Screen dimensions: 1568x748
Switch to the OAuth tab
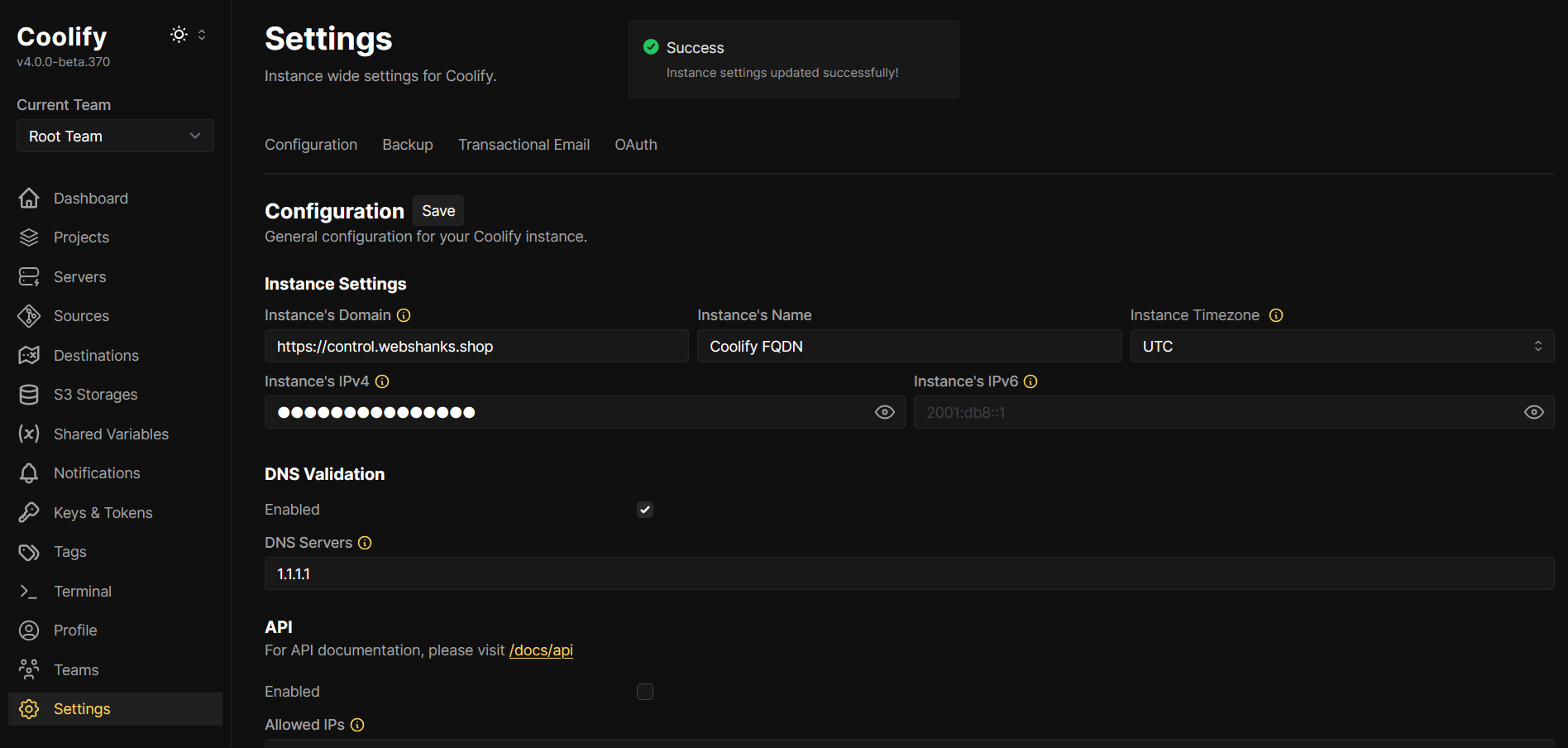pos(636,145)
